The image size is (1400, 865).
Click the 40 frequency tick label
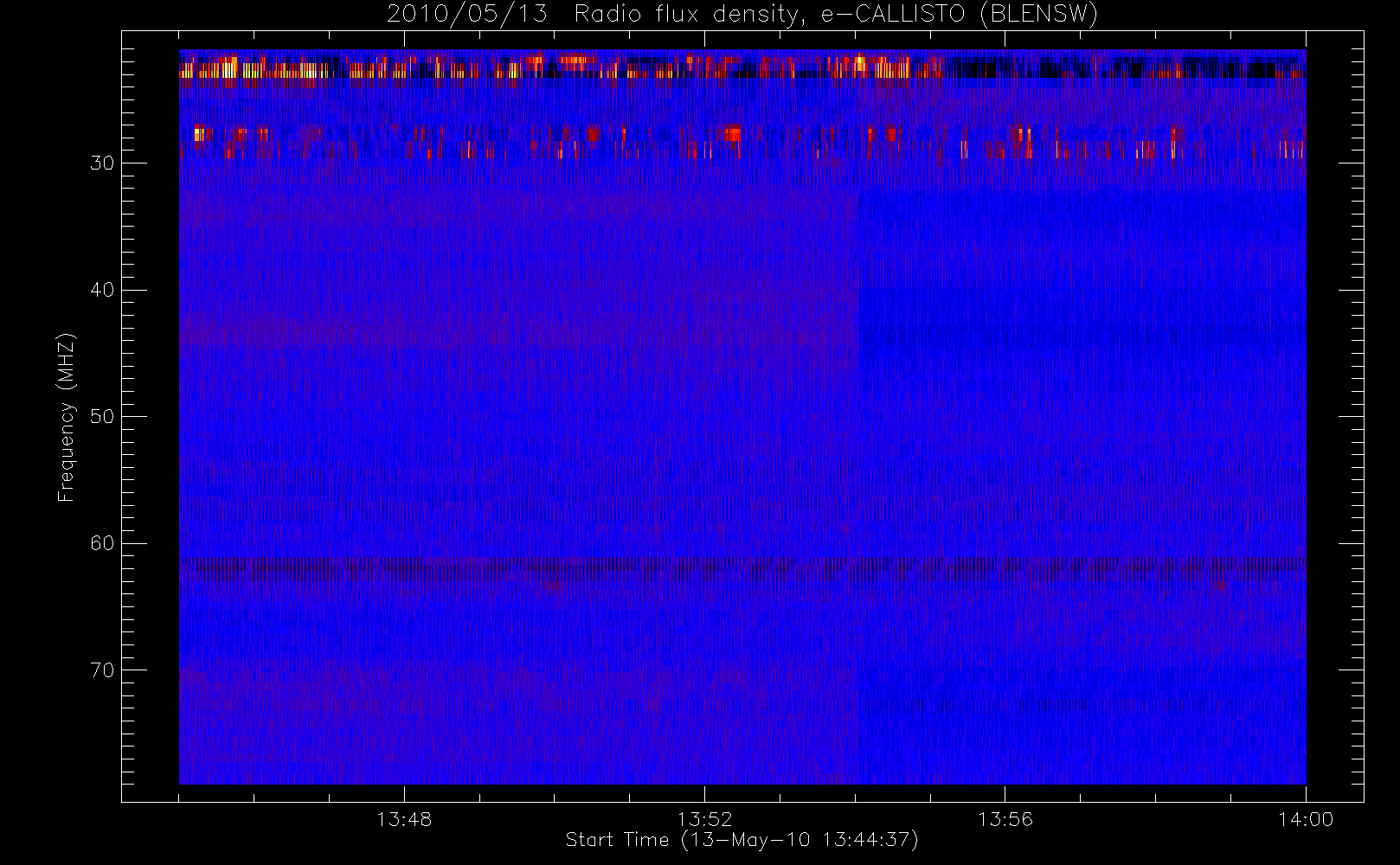pos(102,290)
